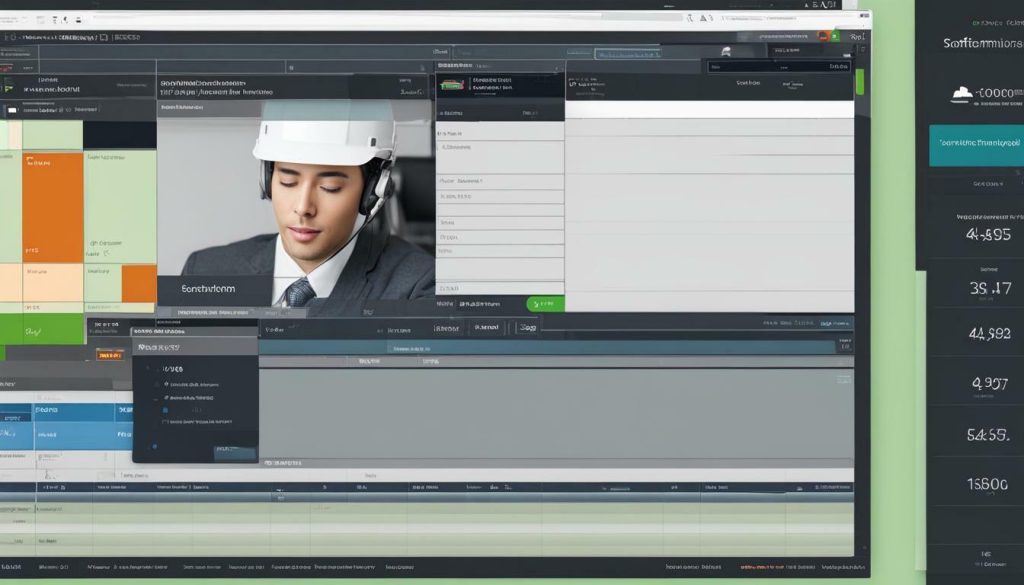Screen dimensions: 1024x585
Task: Click the large orange treemap block
Action: [52, 207]
